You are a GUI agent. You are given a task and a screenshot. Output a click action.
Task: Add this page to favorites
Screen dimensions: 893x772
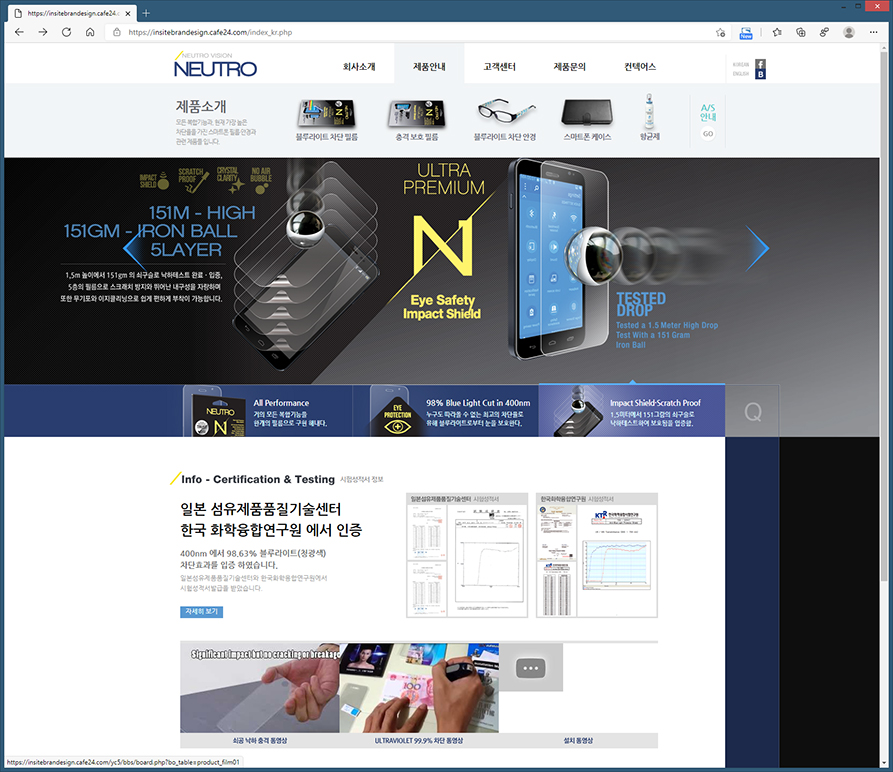(720, 32)
